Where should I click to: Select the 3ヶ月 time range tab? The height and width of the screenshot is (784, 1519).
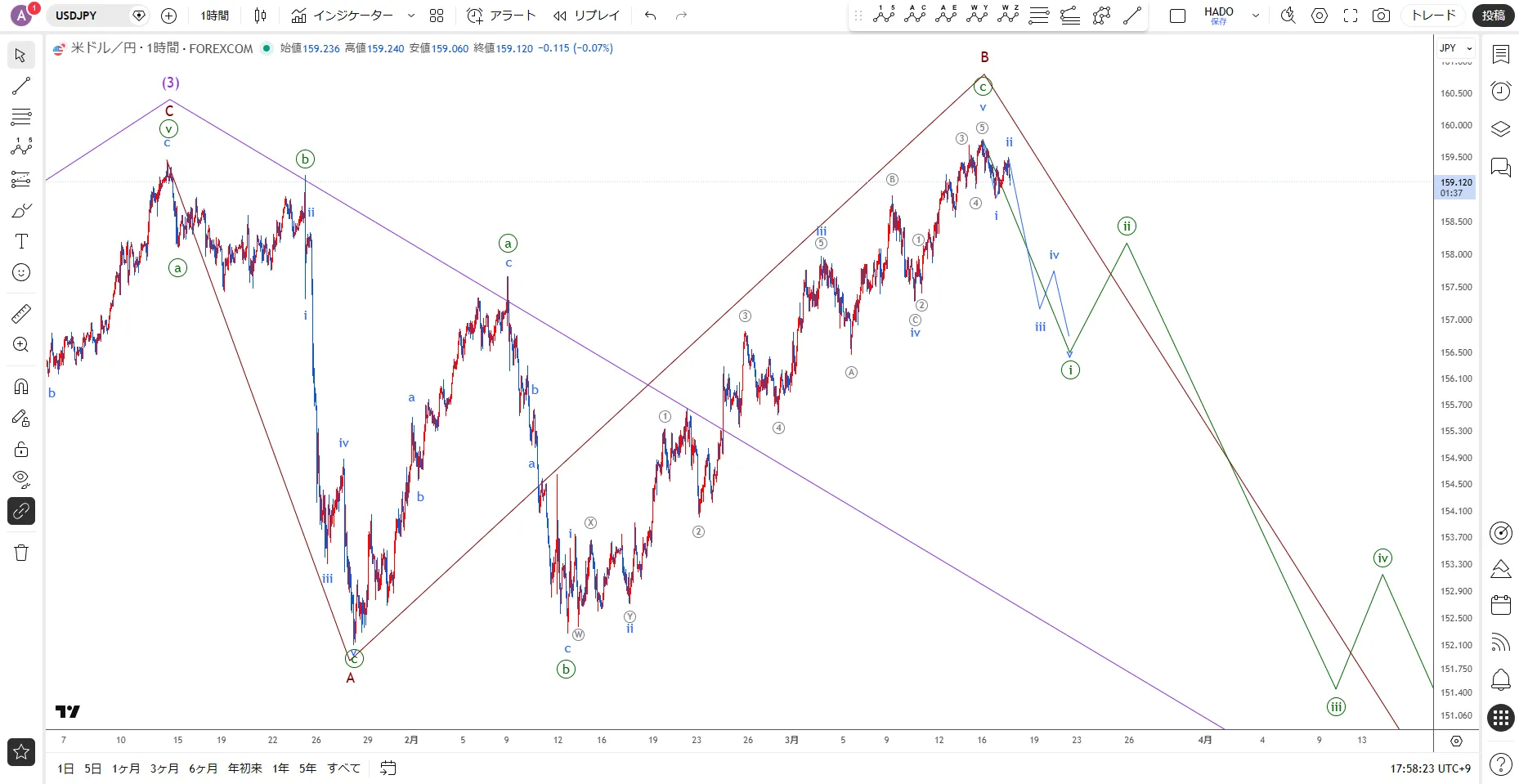[x=164, y=768]
